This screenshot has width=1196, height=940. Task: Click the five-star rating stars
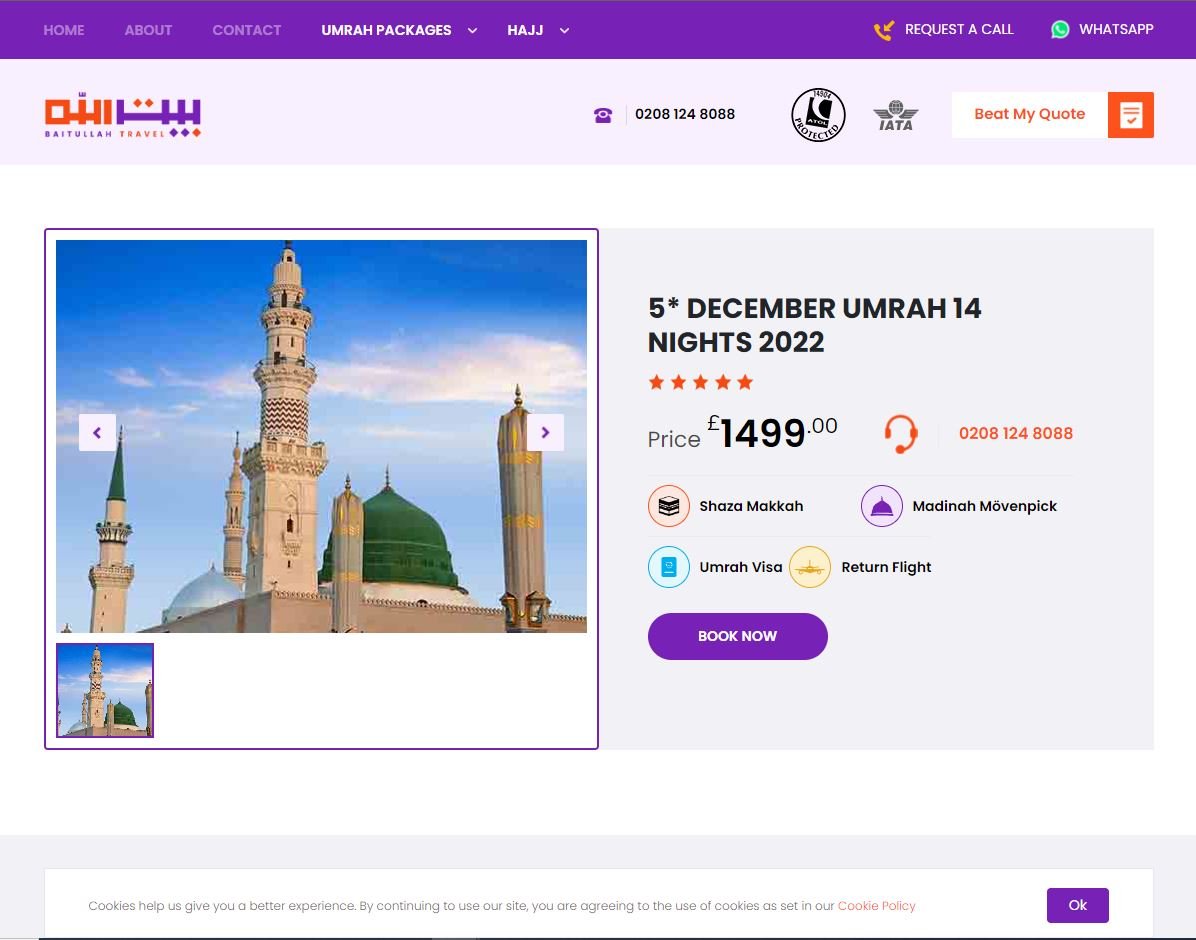pyautogui.click(x=700, y=382)
